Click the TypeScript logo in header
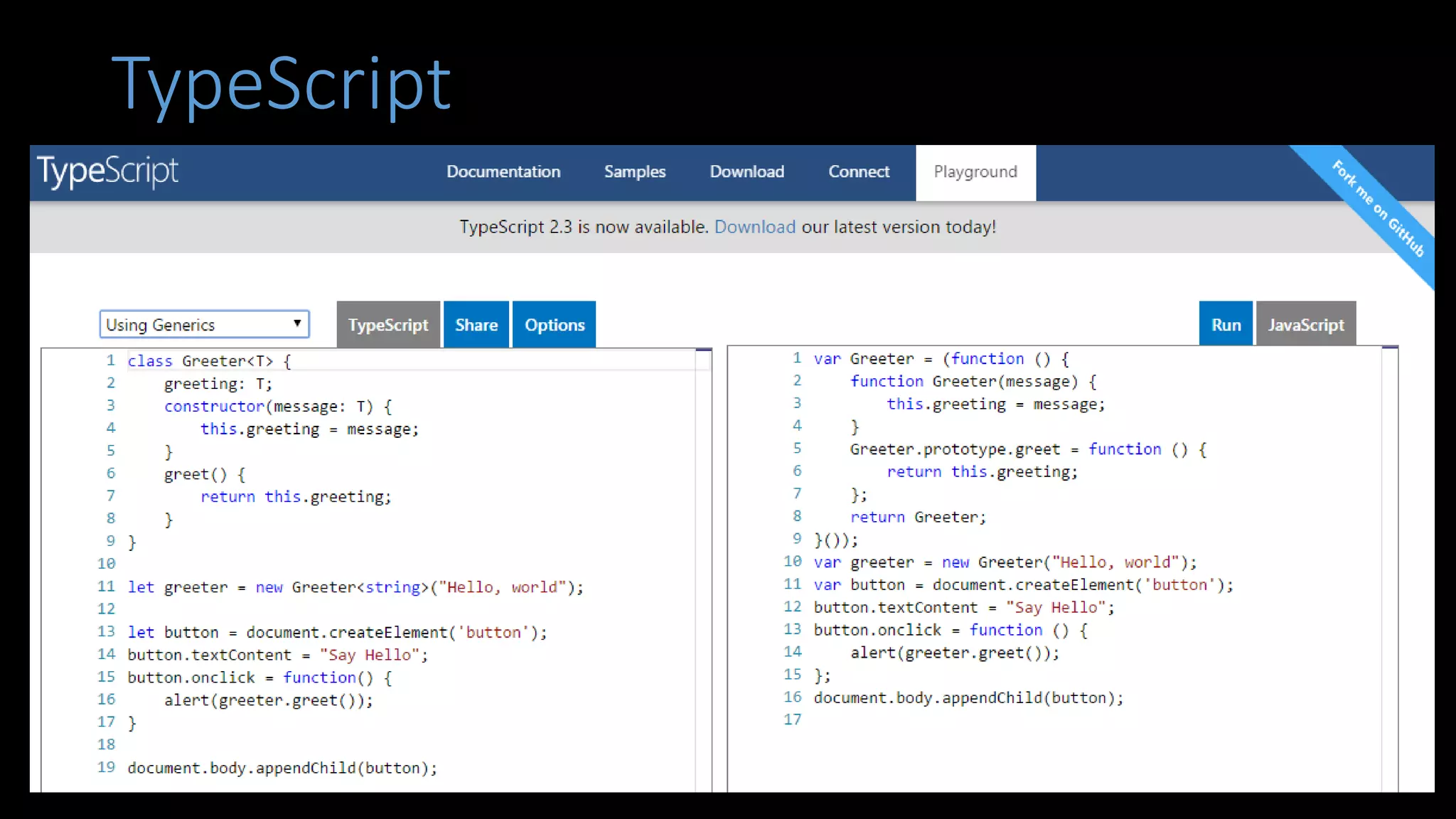 coord(107,171)
